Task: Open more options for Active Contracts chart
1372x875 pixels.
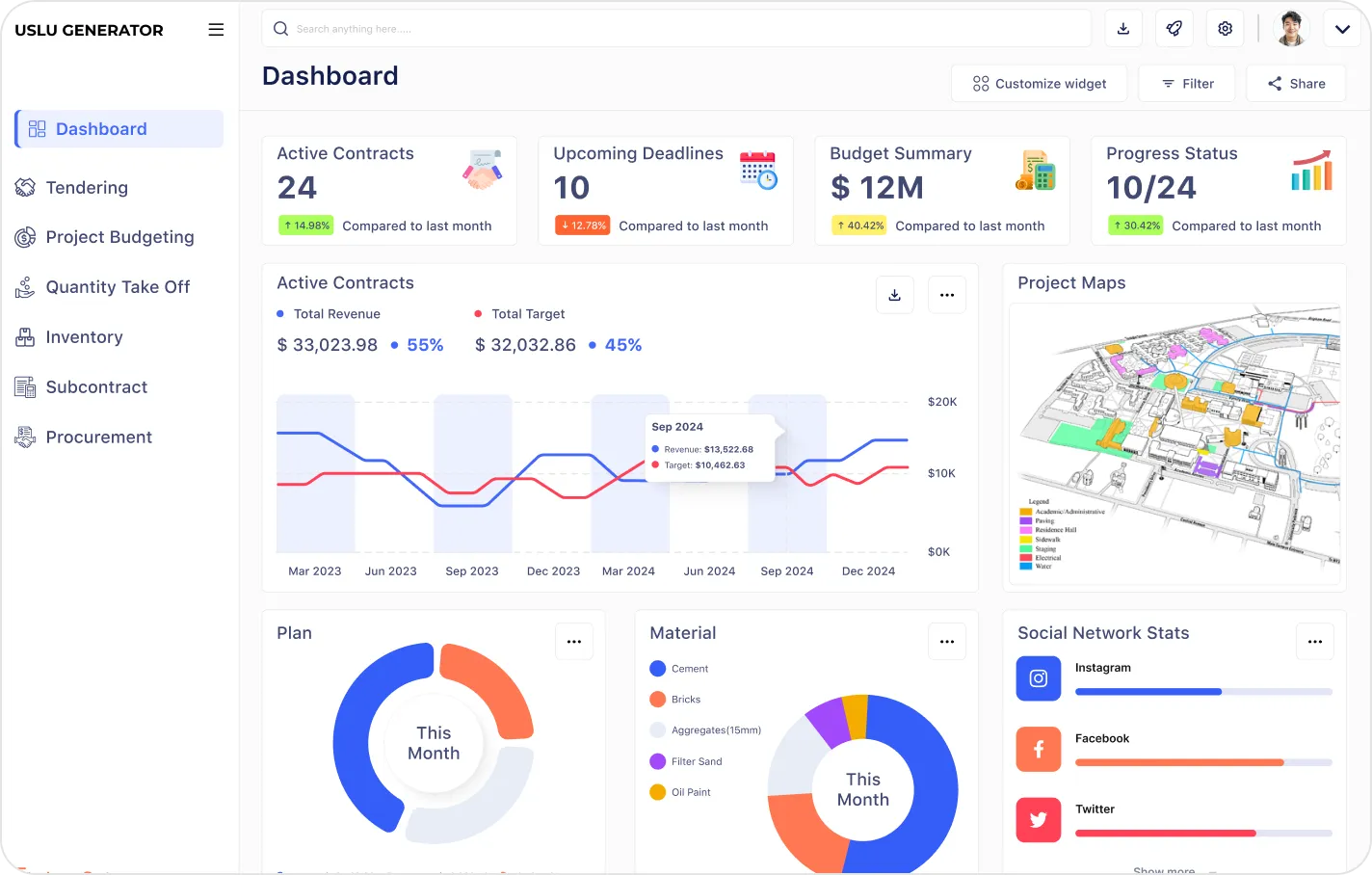Action: (x=947, y=295)
